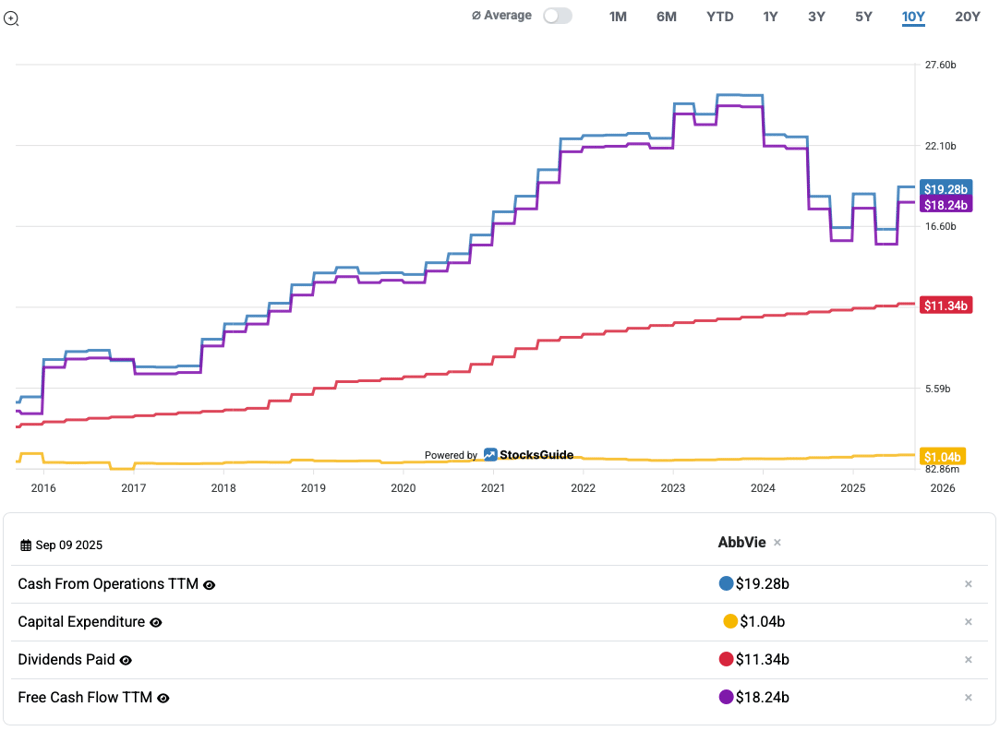Click the 2020 x-axis label
The image size is (1000, 731).
coord(403,488)
